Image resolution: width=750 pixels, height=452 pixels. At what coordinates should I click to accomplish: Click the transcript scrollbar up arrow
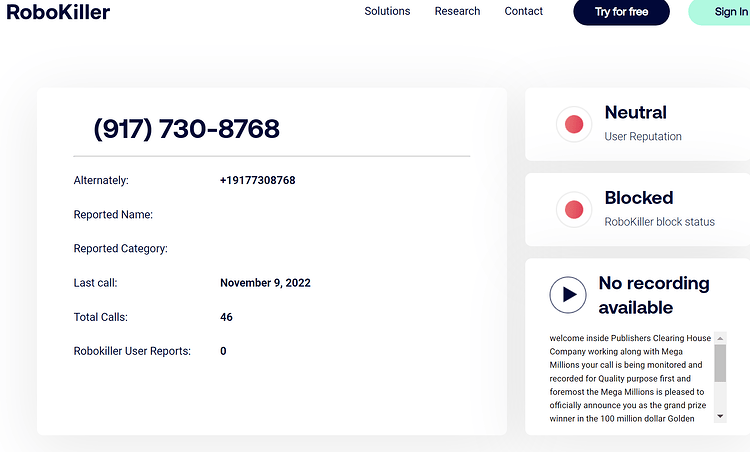coord(720,338)
